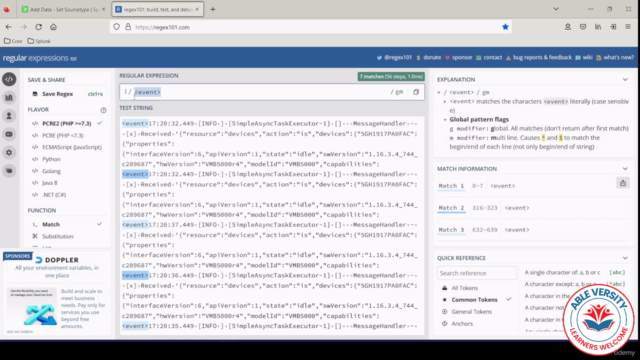Open the regex library sidebar icon
Screen dimensions: 640x360
9,98
